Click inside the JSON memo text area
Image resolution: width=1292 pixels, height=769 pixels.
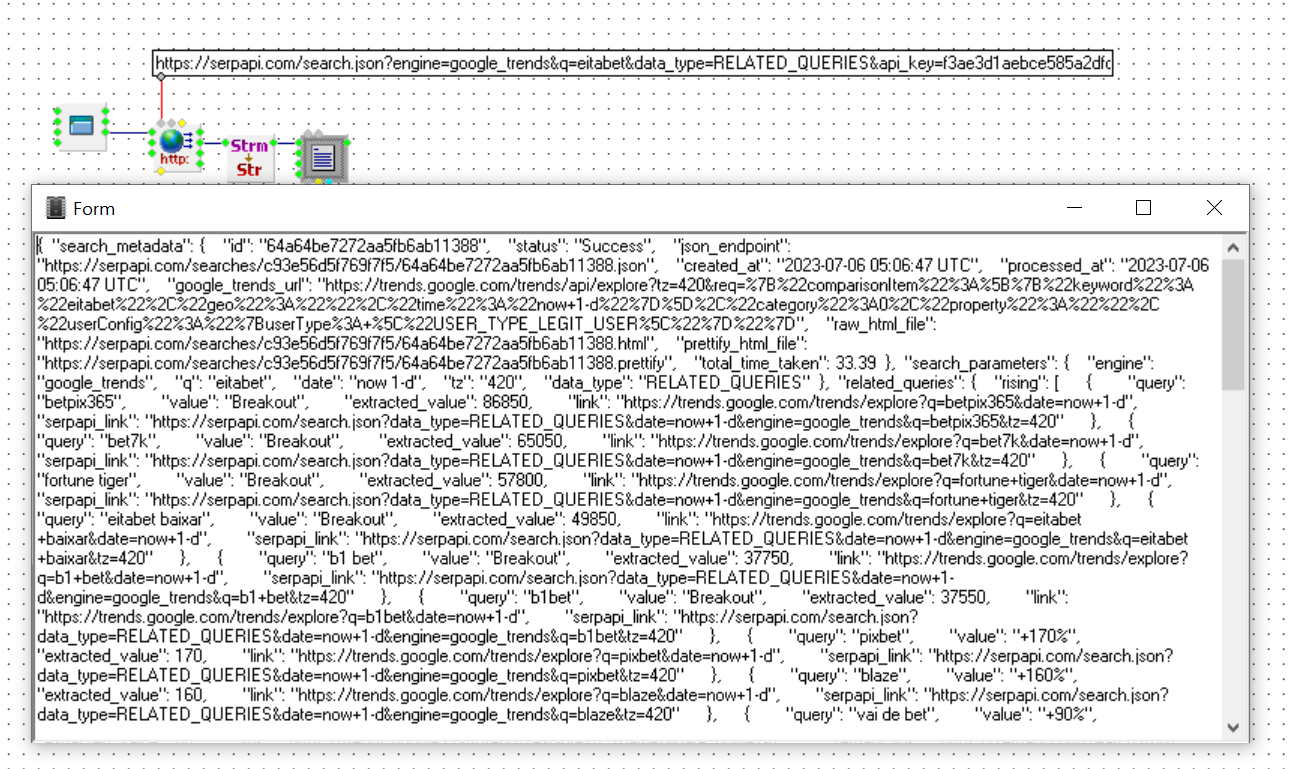[x=627, y=488]
